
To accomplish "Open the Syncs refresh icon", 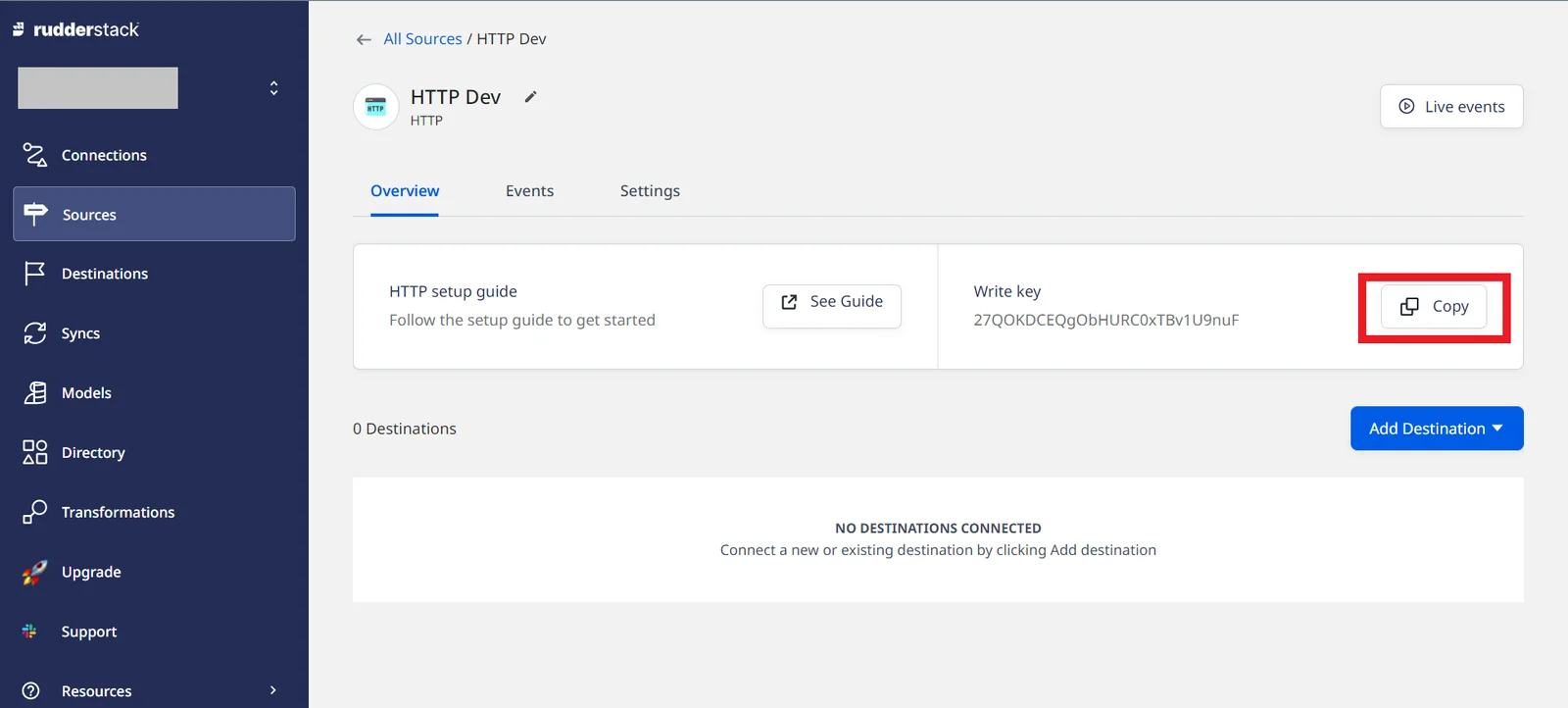I will 35,333.
